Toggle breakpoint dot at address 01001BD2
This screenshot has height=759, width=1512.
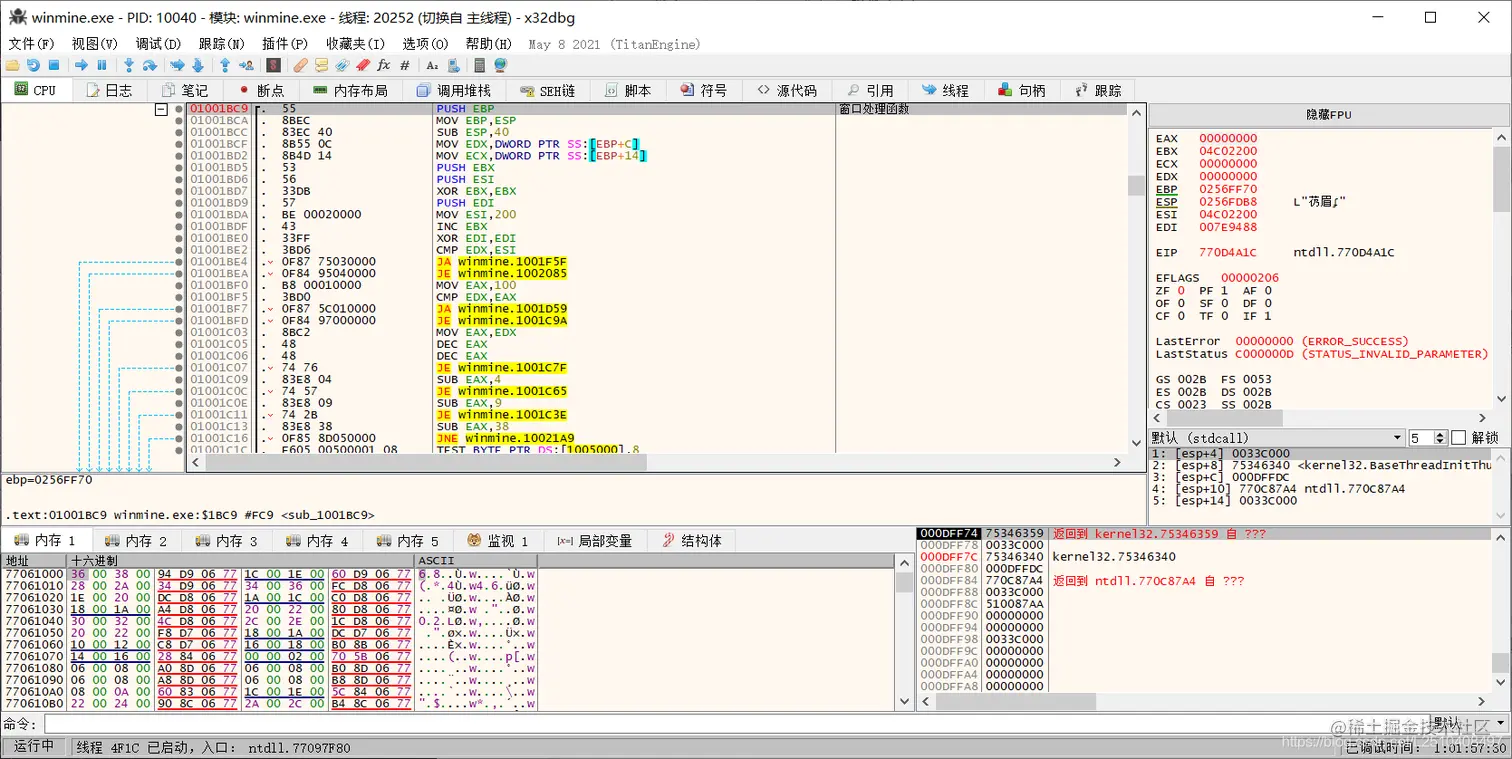(x=178, y=156)
